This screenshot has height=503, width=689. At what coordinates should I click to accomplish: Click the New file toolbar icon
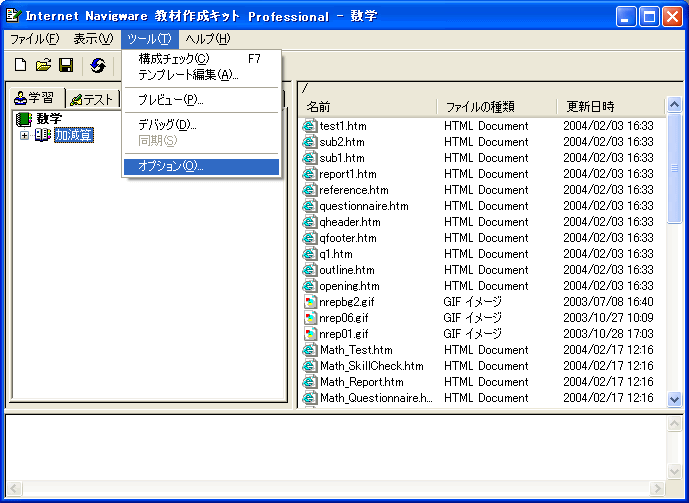[x=20, y=65]
